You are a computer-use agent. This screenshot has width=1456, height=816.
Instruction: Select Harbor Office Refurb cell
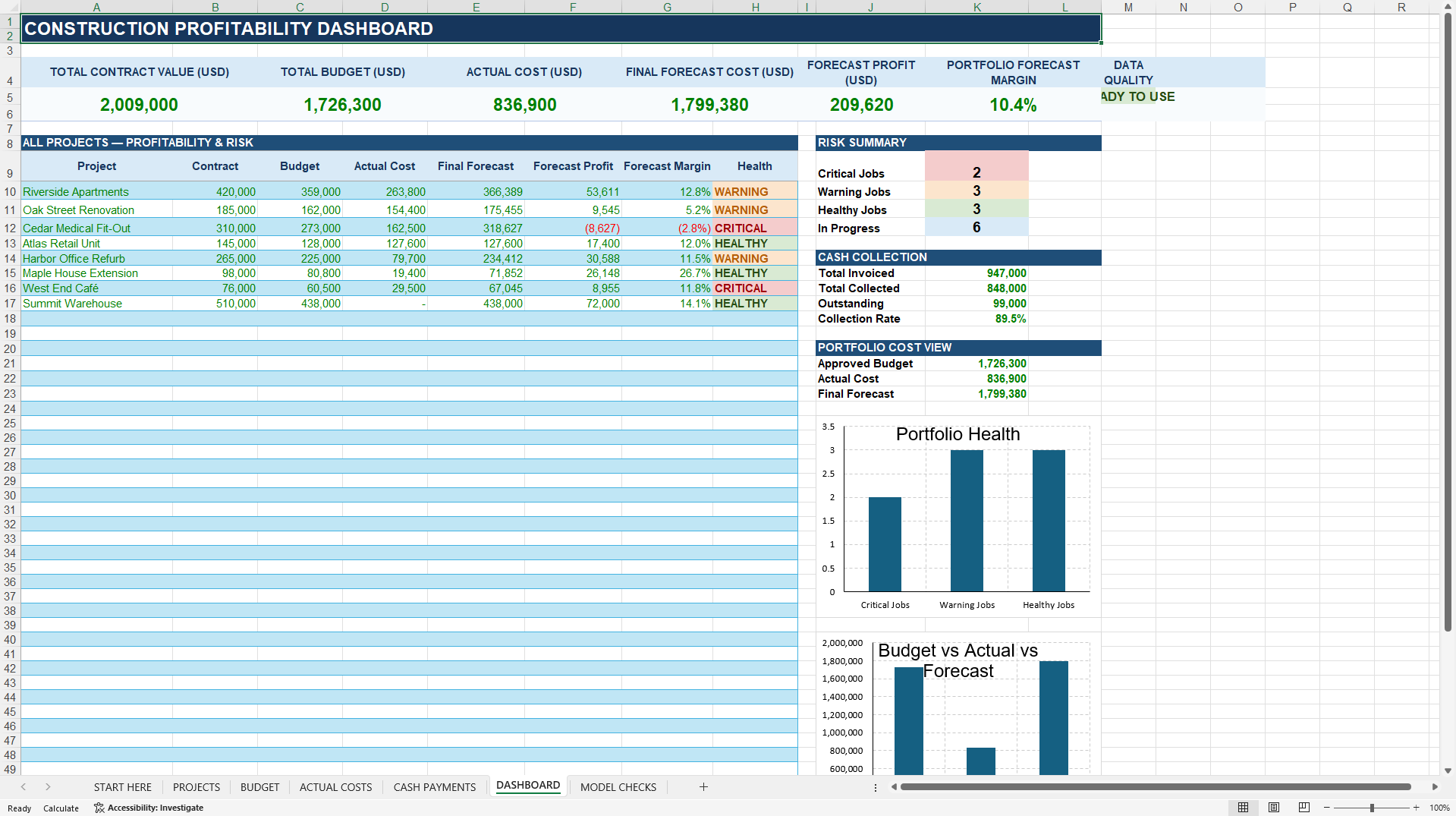click(x=96, y=259)
